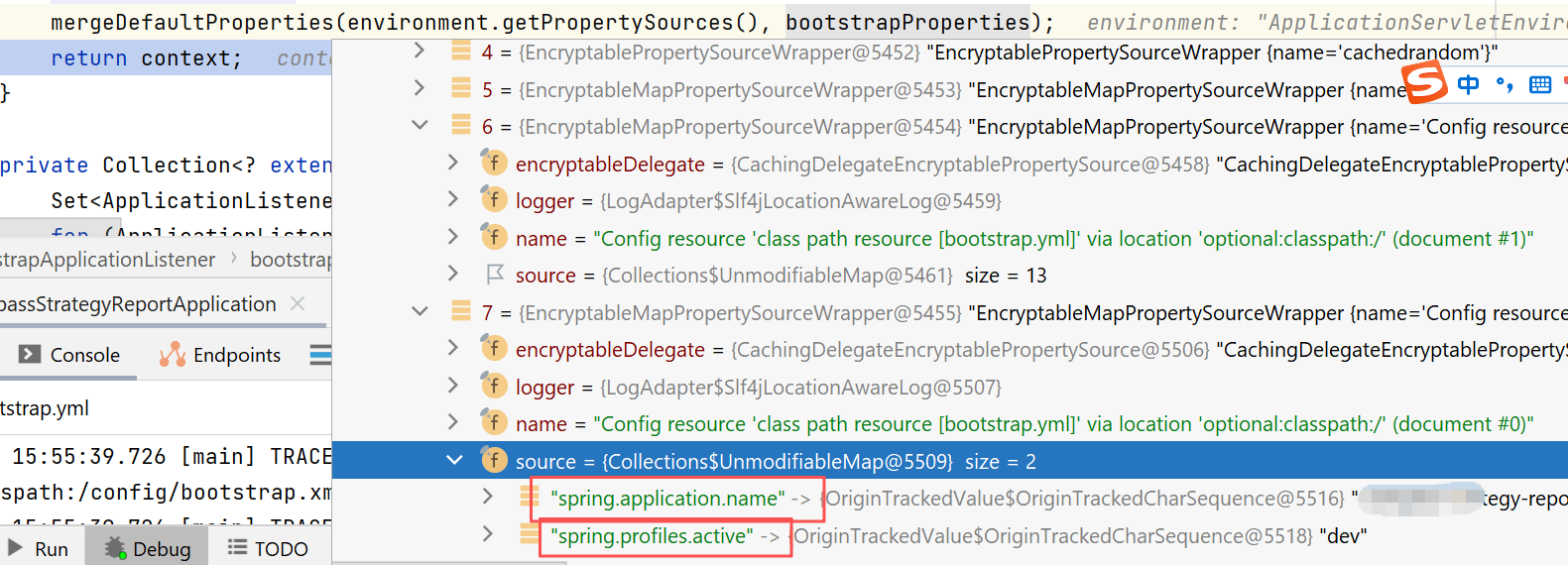Click the Run play icon in bottom bar
Screen dimensions: 1568x565
point(16,548)
